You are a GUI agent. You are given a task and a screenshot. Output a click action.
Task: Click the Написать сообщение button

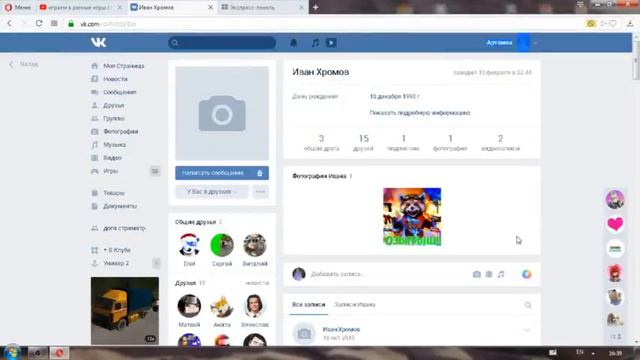click(222, 173)
